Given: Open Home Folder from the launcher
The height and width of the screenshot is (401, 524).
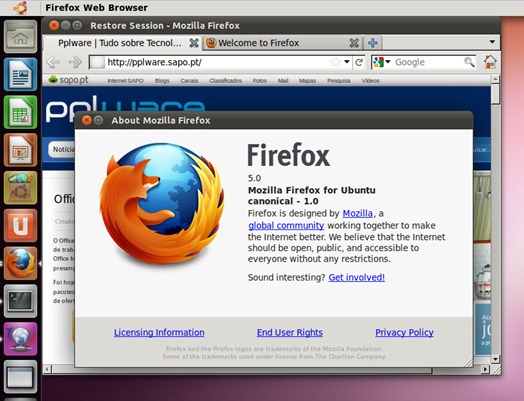Looking at the screenshot, I should (x=20, y=36).
